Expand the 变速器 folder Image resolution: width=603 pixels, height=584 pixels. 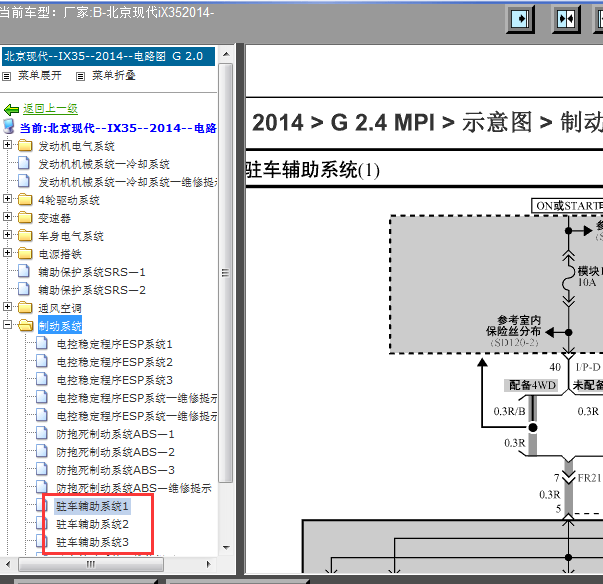(x=7, y=216)
